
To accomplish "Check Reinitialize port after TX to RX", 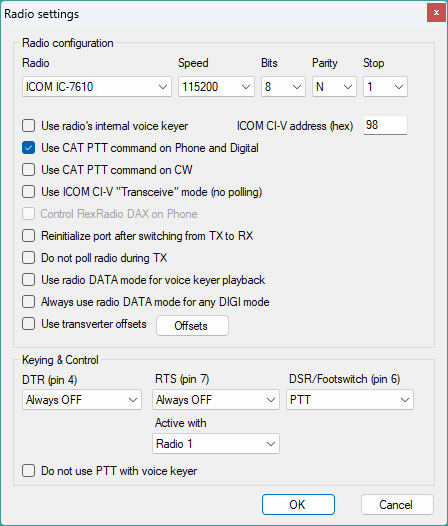I will [29, 236].
